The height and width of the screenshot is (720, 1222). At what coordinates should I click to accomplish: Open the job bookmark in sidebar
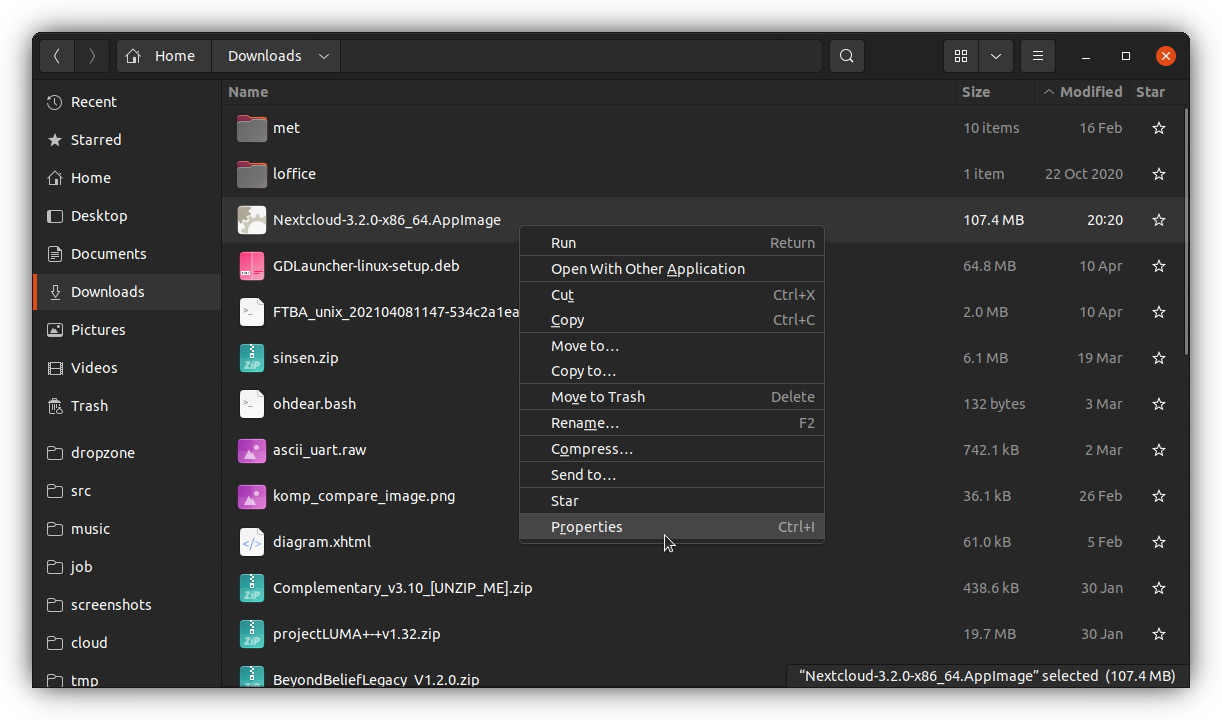(127, 567)
